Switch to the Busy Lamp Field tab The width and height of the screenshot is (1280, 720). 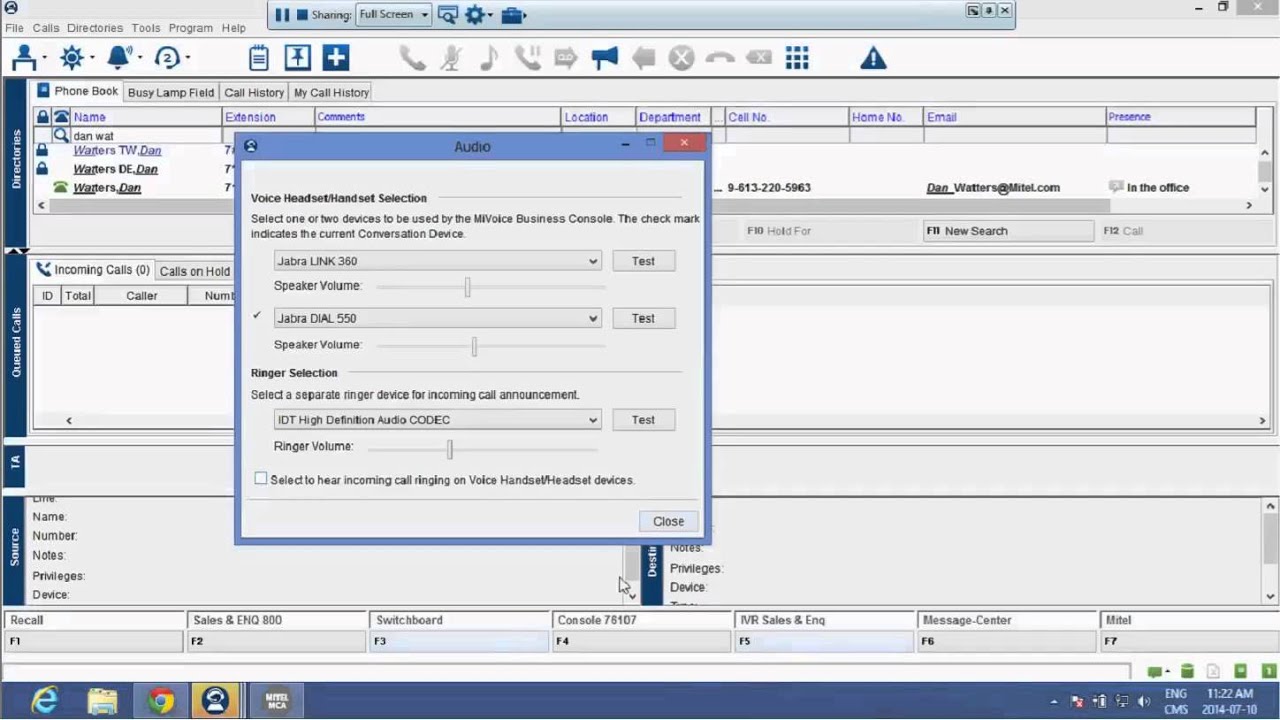click(x=171, y=92)
